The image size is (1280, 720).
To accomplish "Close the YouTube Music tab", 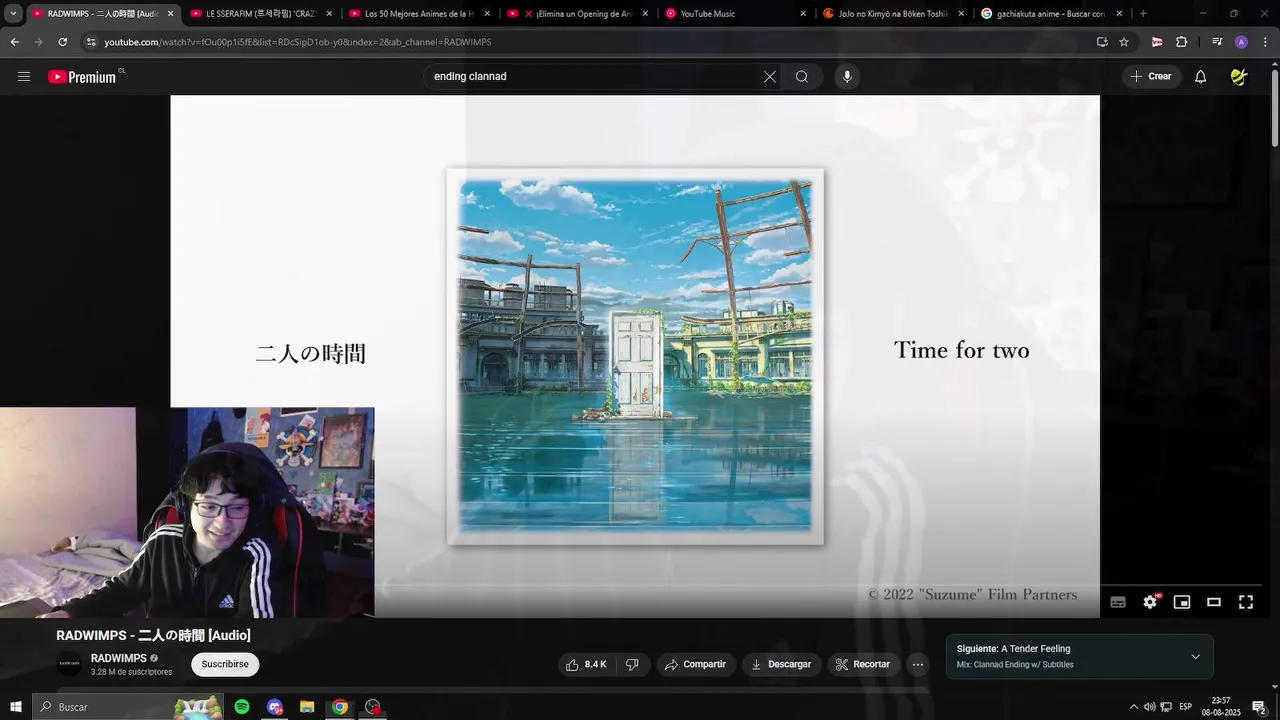I will [x=803, y=14].
